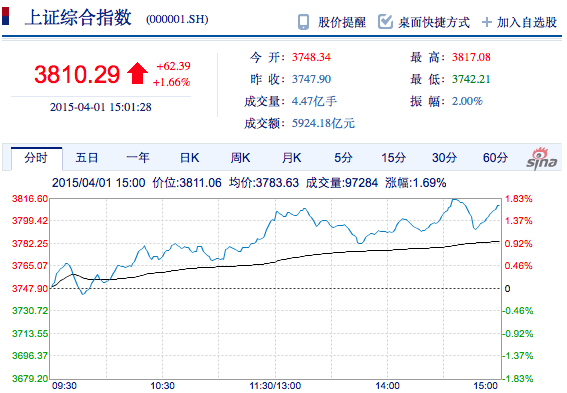This screenshot has width=567, height=393.
Task: Show the 60分 chart tab
Action: click(495, 158)
